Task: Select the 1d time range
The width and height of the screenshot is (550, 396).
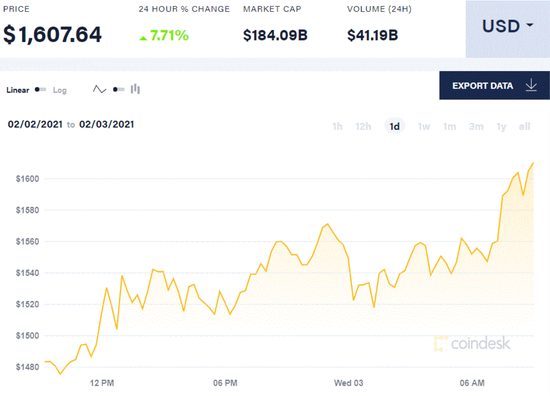Action: pyautogui.click(x=395, y=126)
